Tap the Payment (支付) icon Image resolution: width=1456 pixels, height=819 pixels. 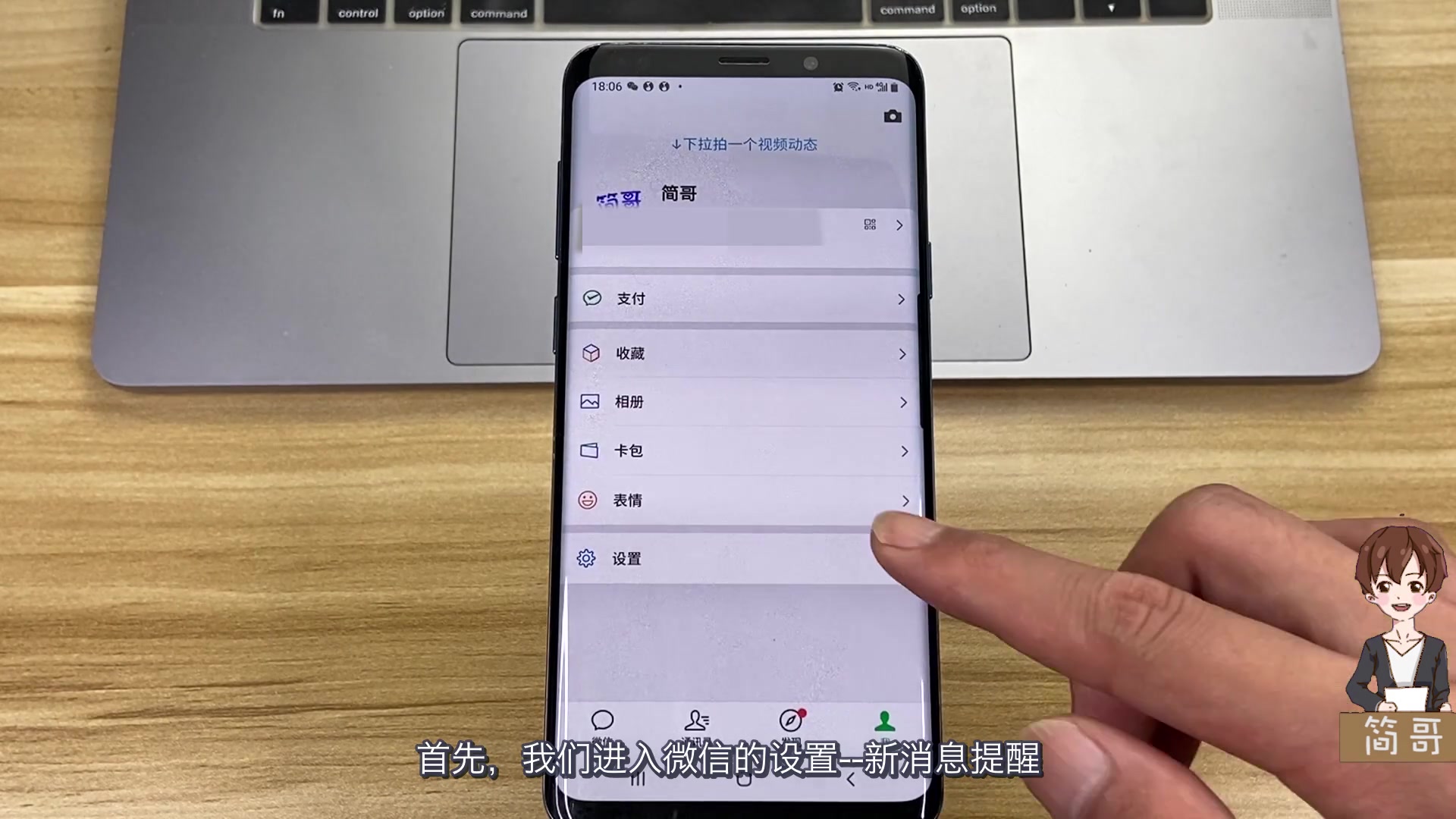click(589, 298)
